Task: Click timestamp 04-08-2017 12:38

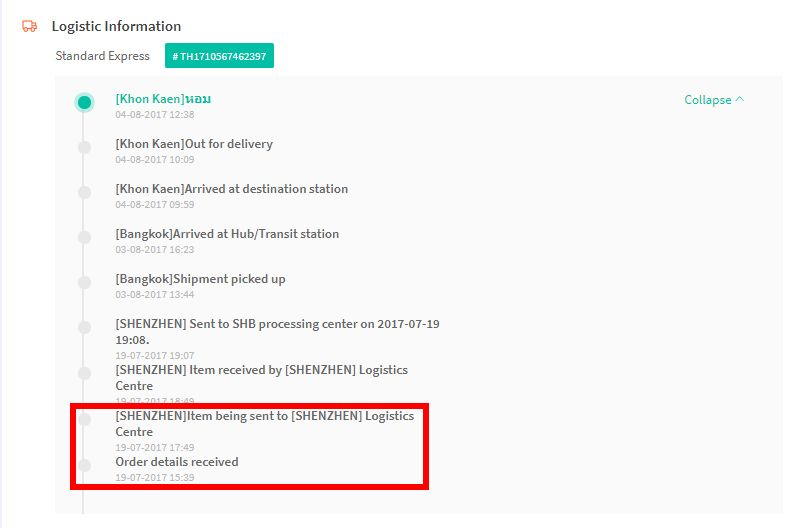Action: click(x=154, y=114)
